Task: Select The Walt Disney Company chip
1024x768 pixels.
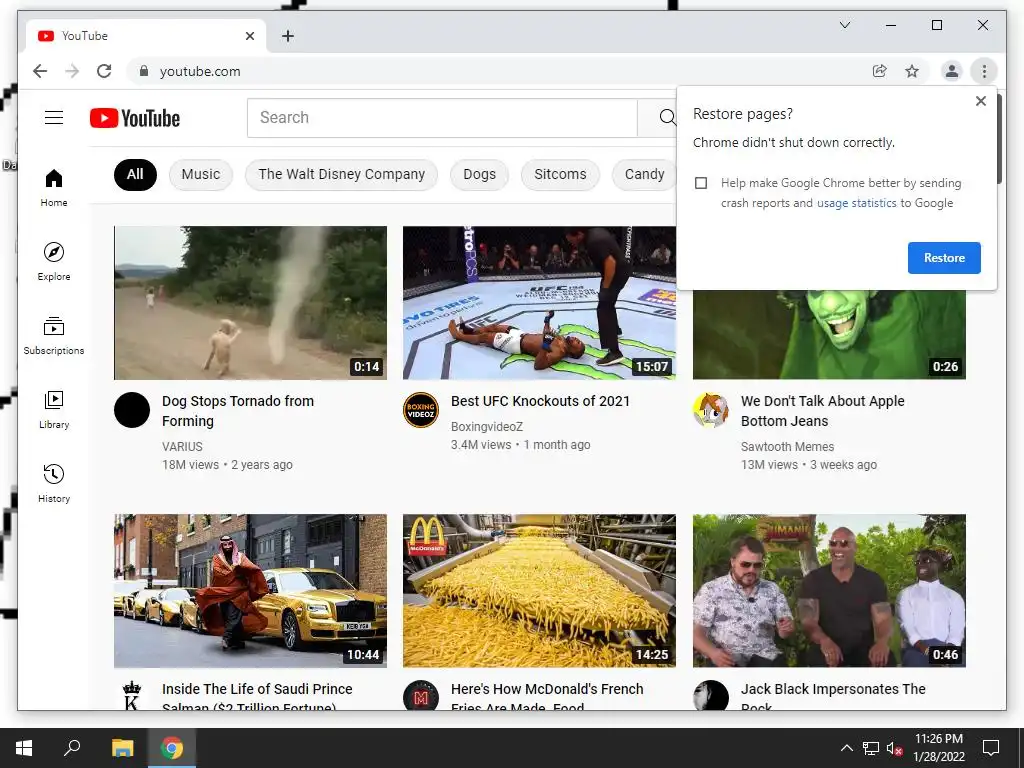Action: [342, 174]
